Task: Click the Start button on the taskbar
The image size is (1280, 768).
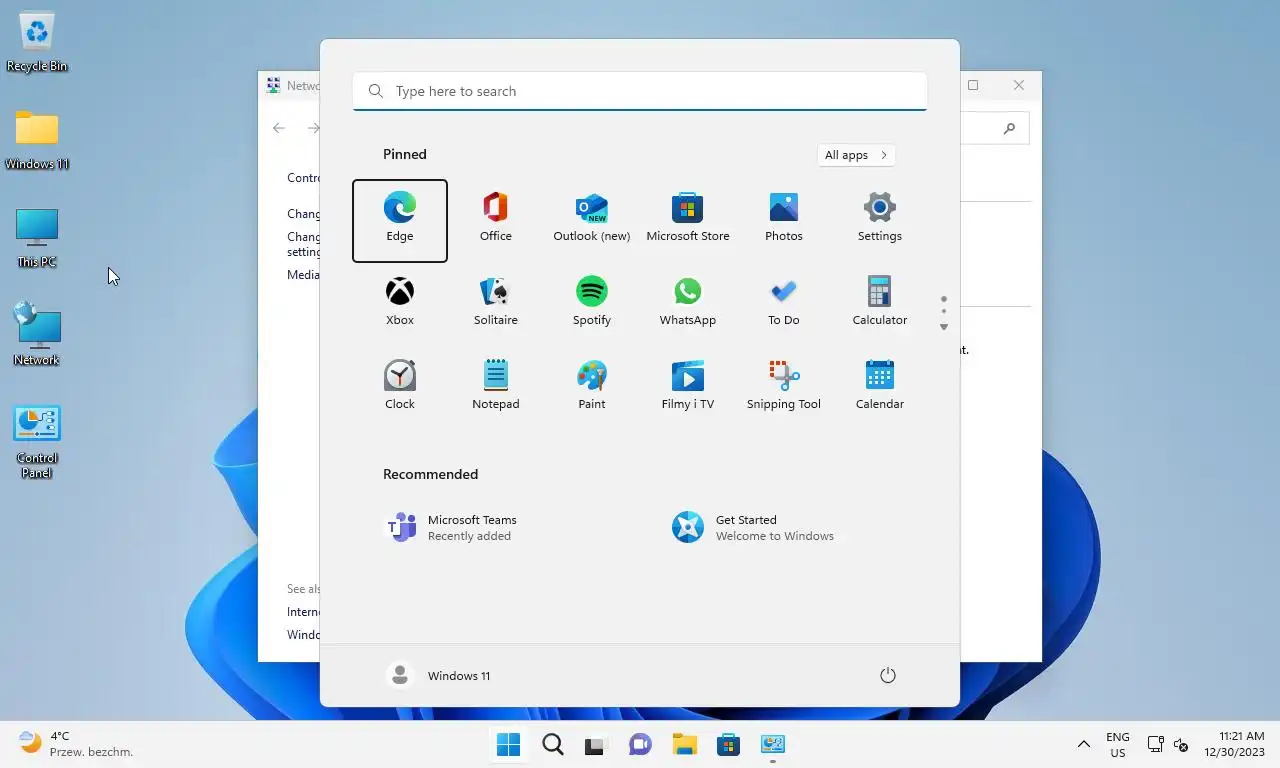Action: pyautogui.click(x=509, y=745)
